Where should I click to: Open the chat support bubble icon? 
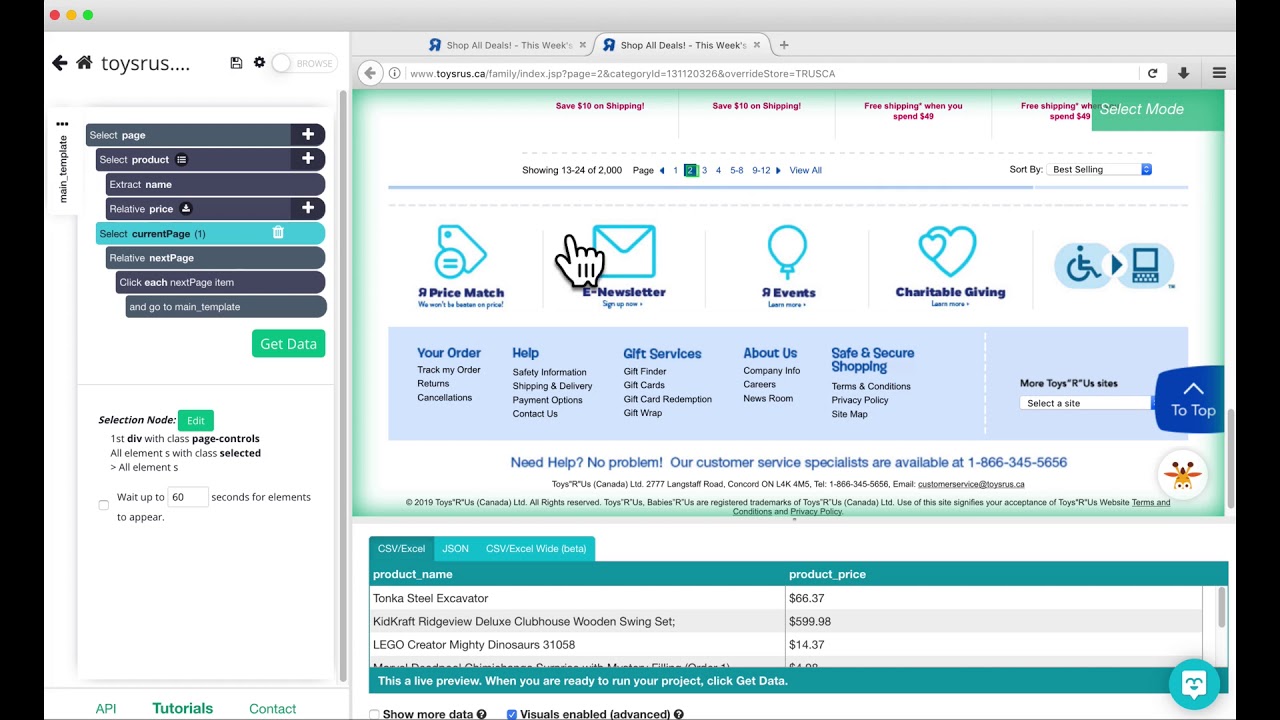[x=1194, y=684]
